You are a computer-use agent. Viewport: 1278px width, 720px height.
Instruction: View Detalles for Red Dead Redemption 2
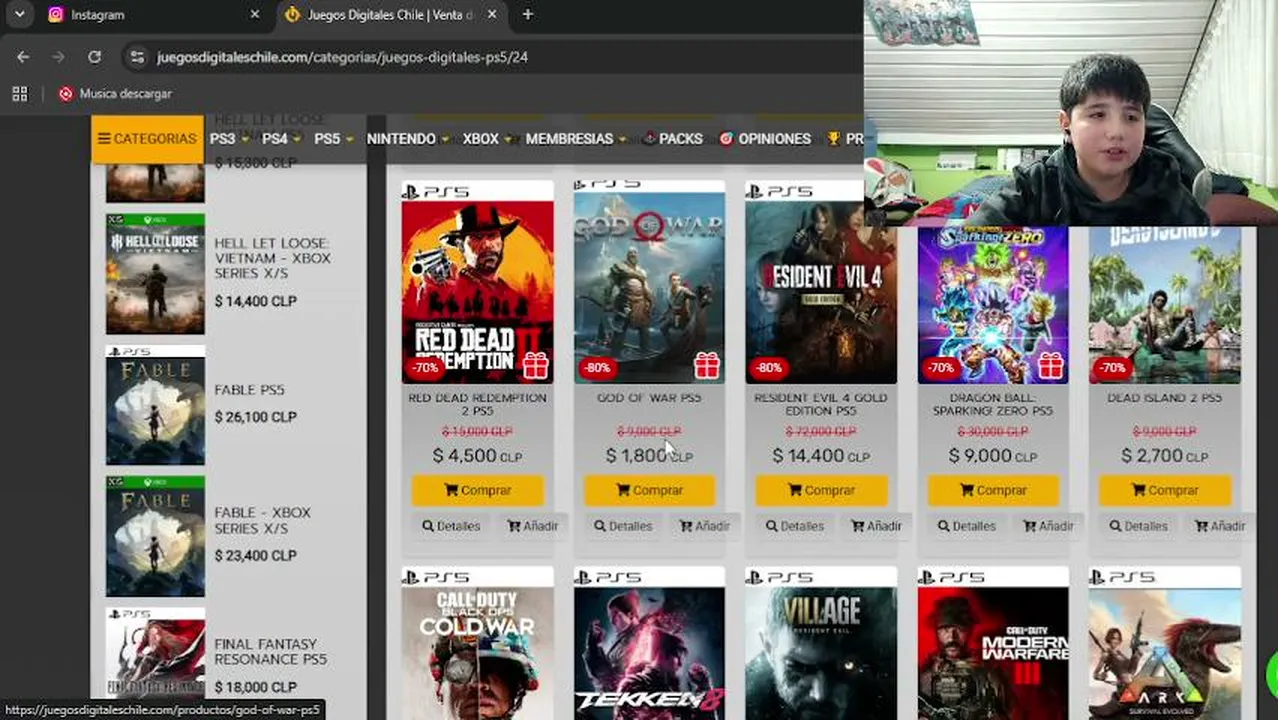pos(451,526)
